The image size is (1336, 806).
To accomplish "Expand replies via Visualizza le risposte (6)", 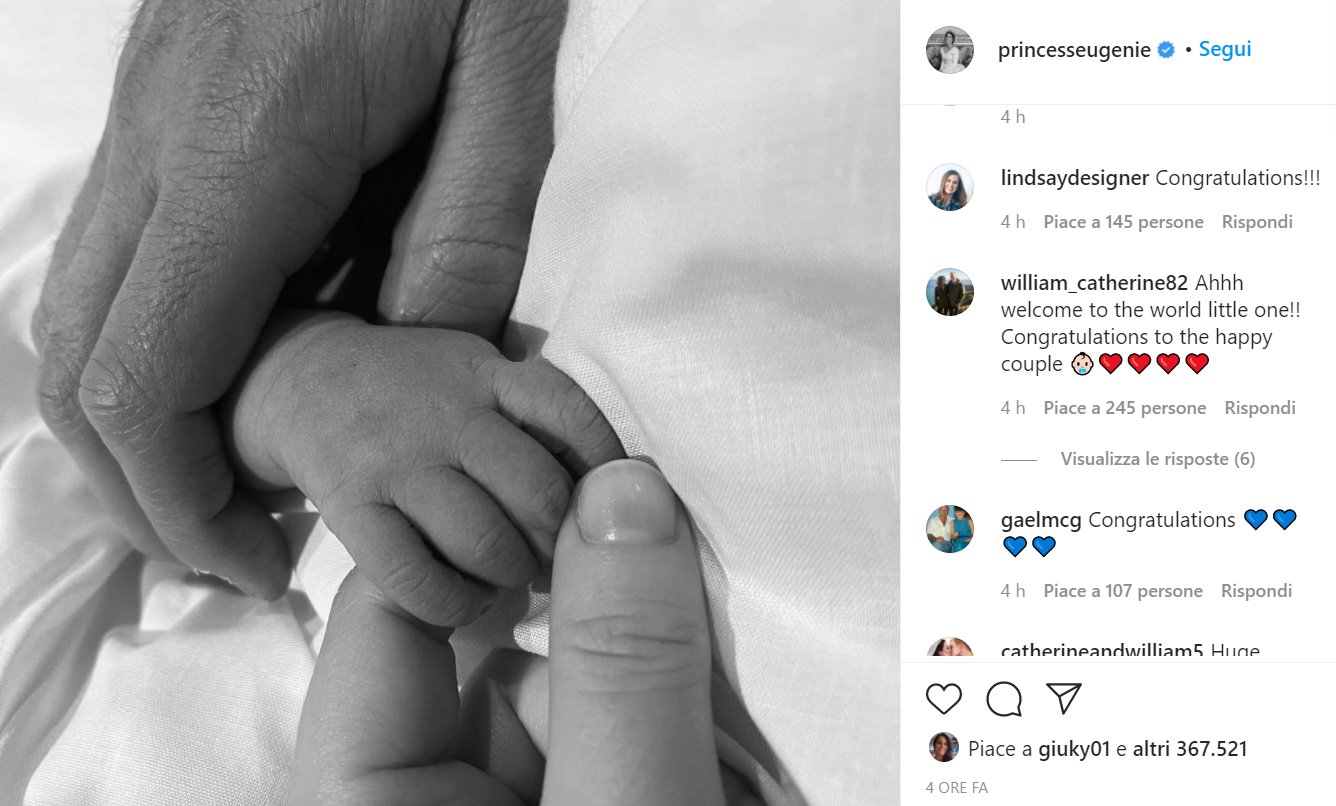I will [x=1158, y=459].
